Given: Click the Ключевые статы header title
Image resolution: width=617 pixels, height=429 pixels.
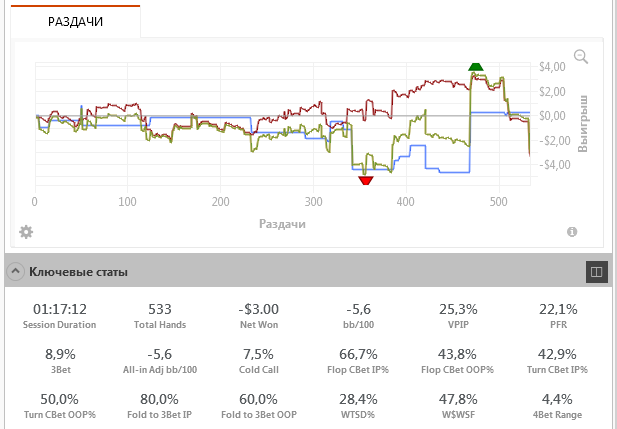Looking at the screenshot, I should [x=78, y=271].
